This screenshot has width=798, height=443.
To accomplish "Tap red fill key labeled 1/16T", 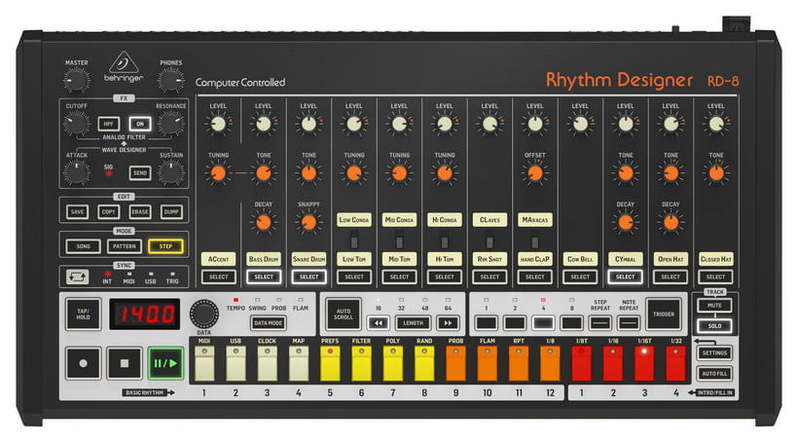I will click(644, 364).
